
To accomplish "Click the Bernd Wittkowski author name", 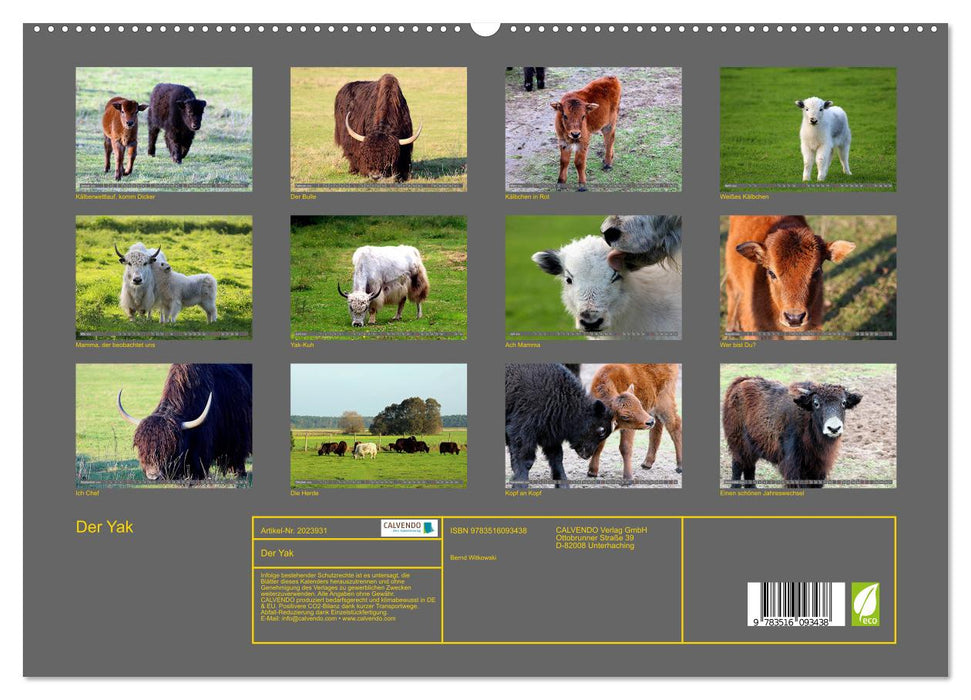I will pyautogui.click(x=475, y=558).
